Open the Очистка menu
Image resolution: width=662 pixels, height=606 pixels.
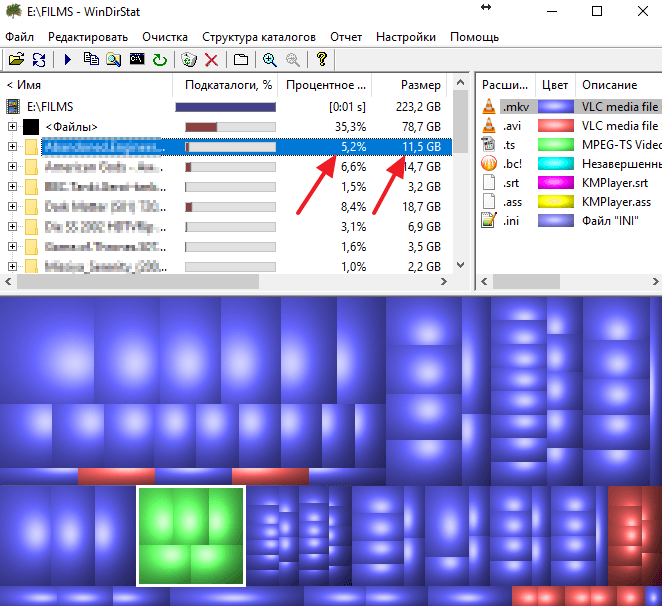164,37
